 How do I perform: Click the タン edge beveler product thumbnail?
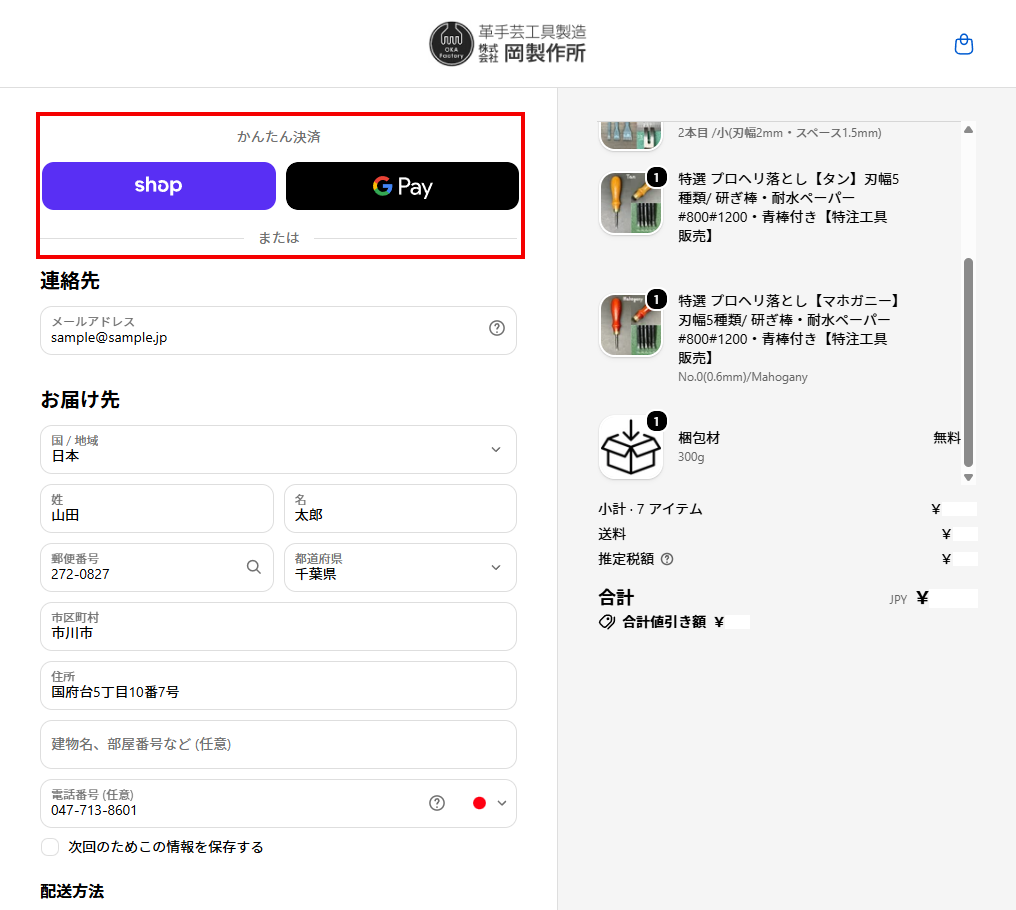pyautogui.click(x=631, y=203)
